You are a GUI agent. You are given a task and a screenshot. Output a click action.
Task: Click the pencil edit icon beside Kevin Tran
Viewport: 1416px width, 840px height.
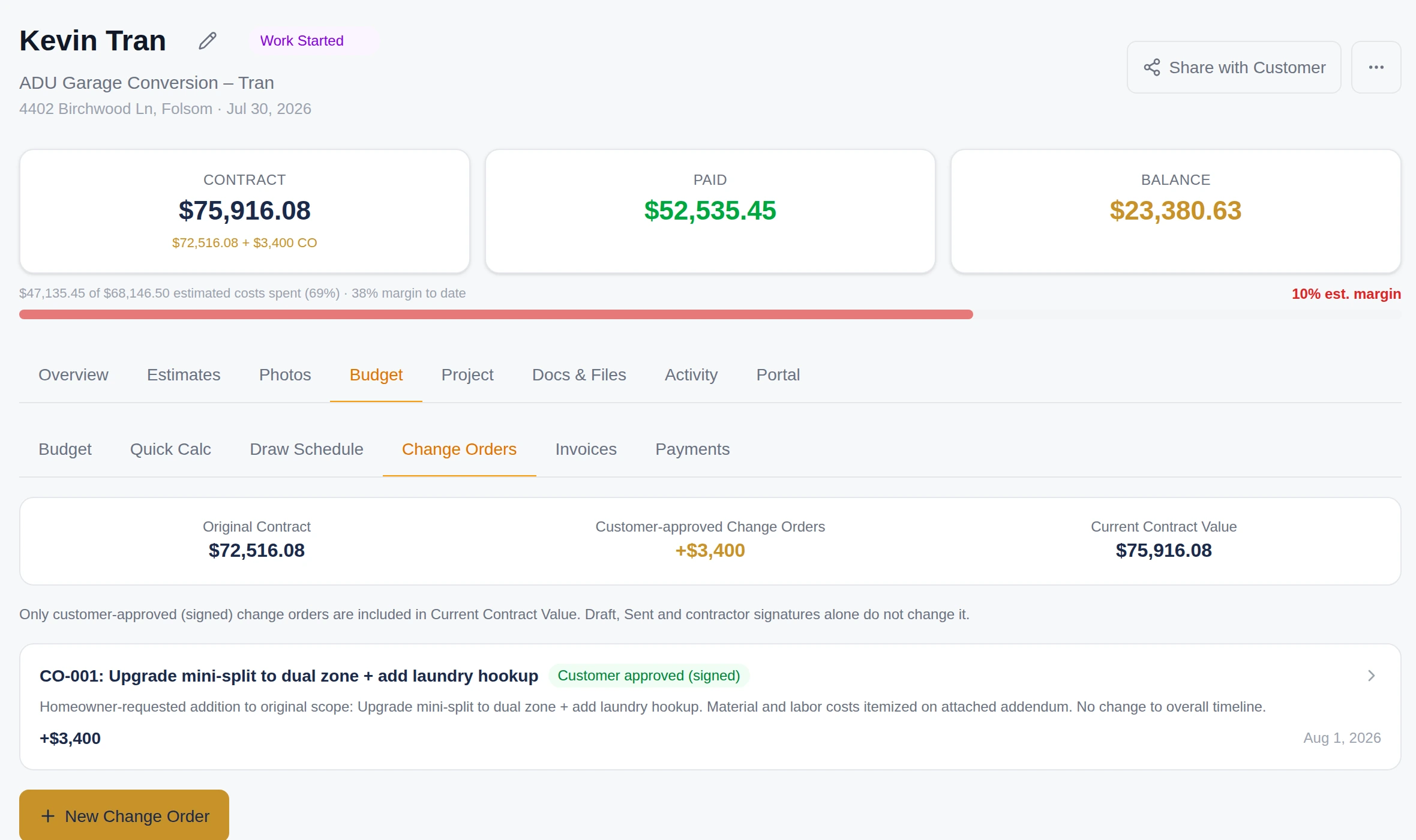208,41
